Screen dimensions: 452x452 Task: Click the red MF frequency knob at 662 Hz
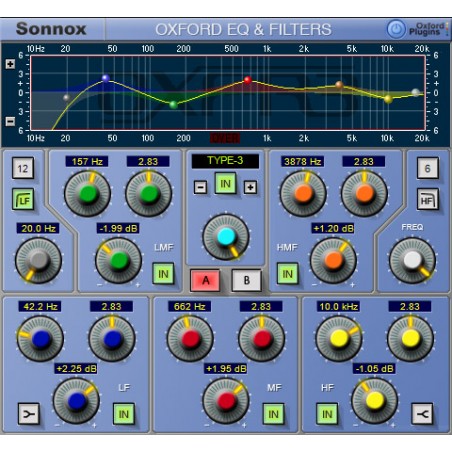(190, 339)
